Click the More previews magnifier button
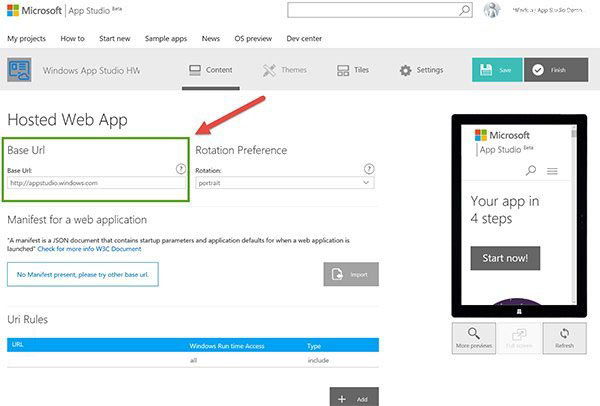Screen dimensions: 600x406 click(474, 338)
